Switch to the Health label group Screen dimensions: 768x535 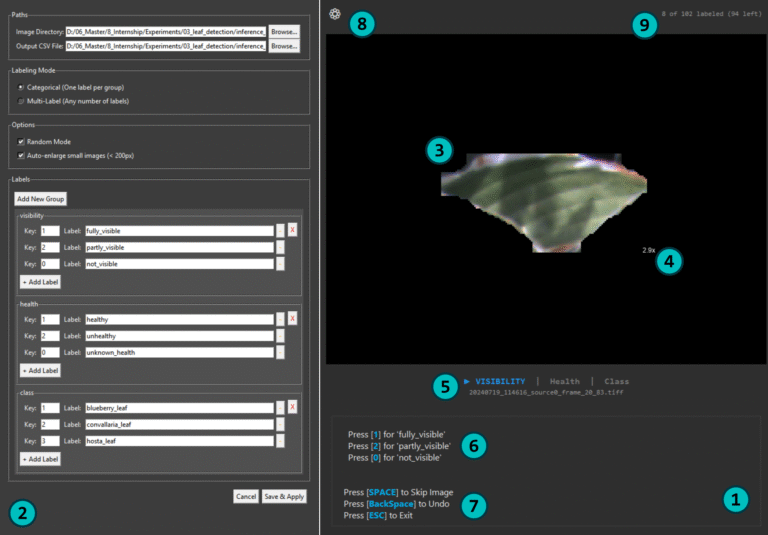pyautogui.click(x=564, y=381)
